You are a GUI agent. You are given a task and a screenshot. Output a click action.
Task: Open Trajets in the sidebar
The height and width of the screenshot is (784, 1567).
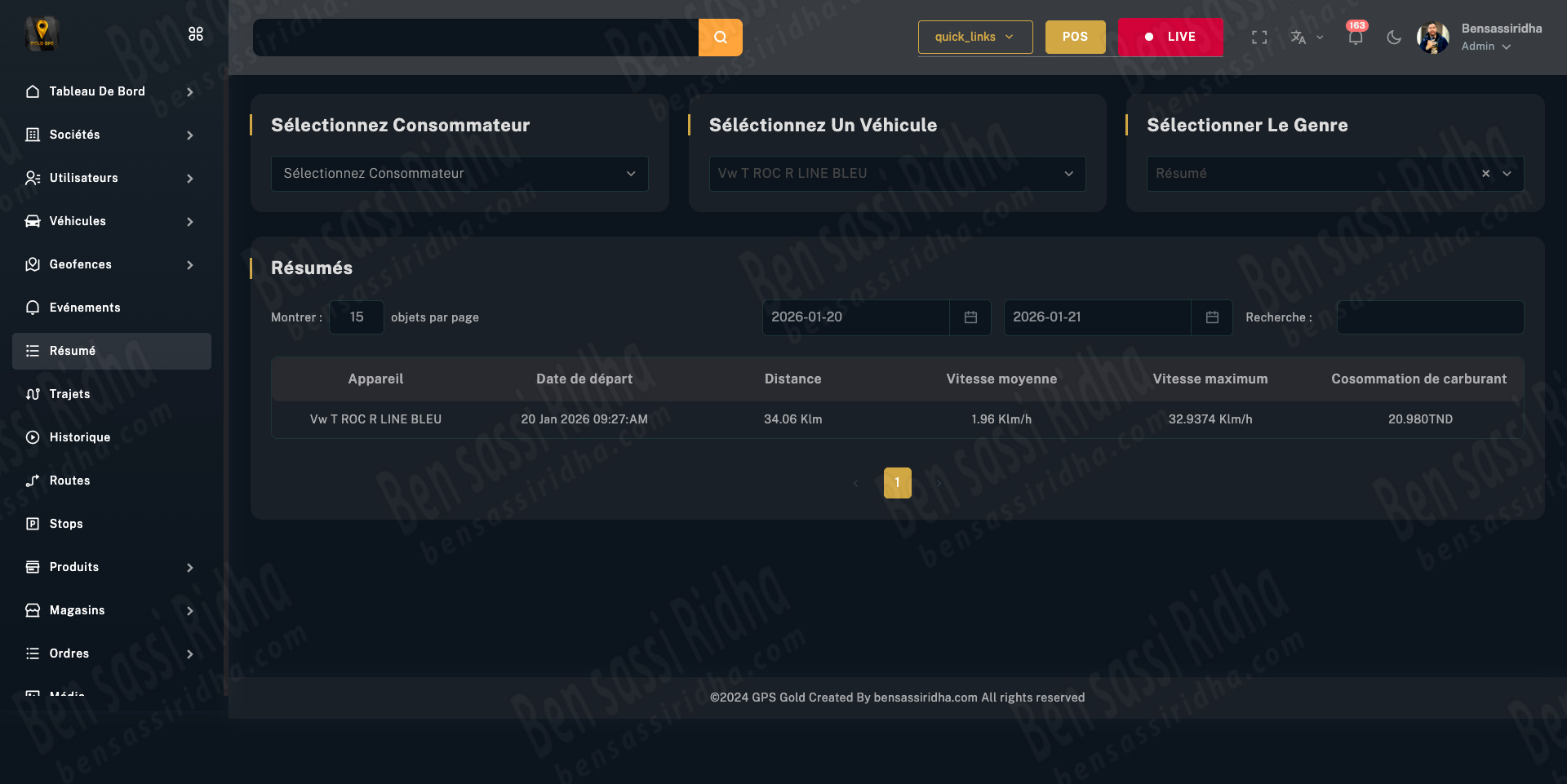(x=70, y=394)
